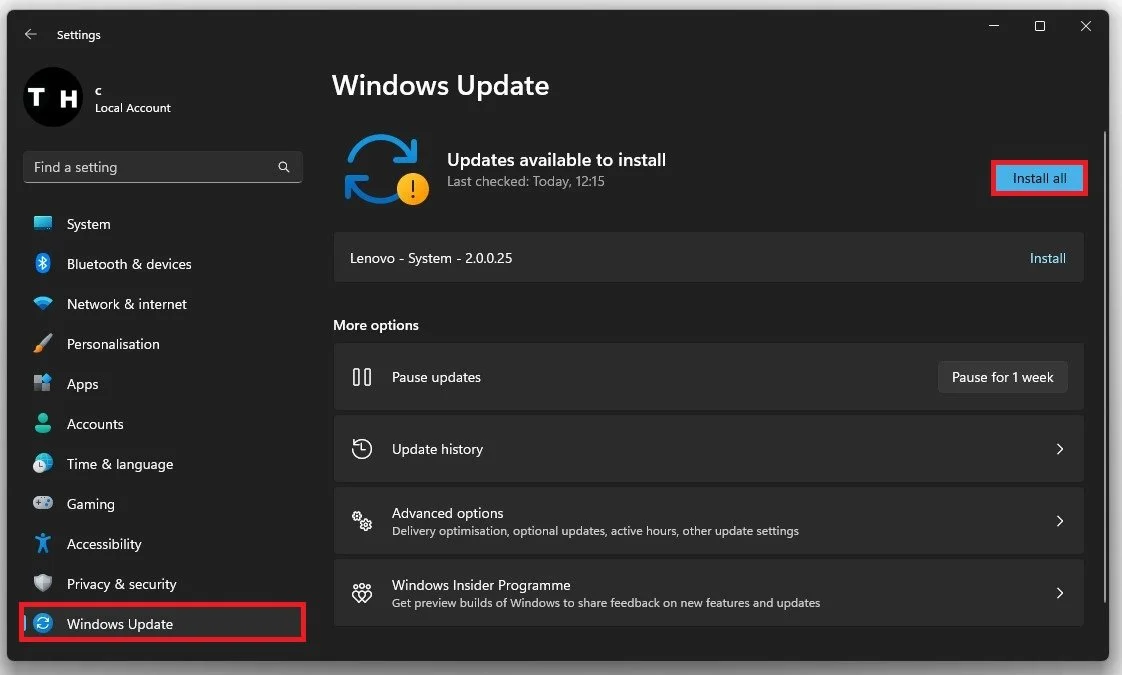Screen dimensions: 1122x675
Task: Click the Accounts person icon
Action: [43, 423]
